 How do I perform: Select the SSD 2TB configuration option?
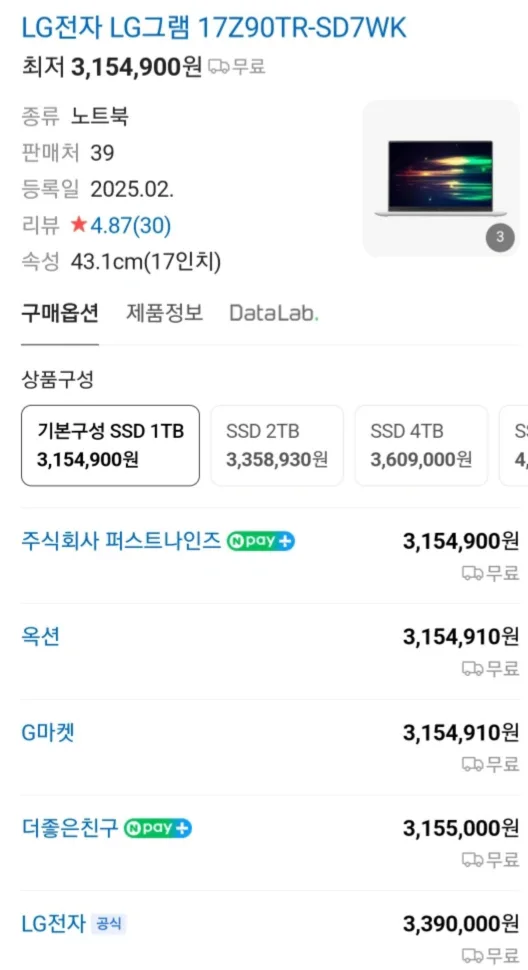tap(277, 445)
